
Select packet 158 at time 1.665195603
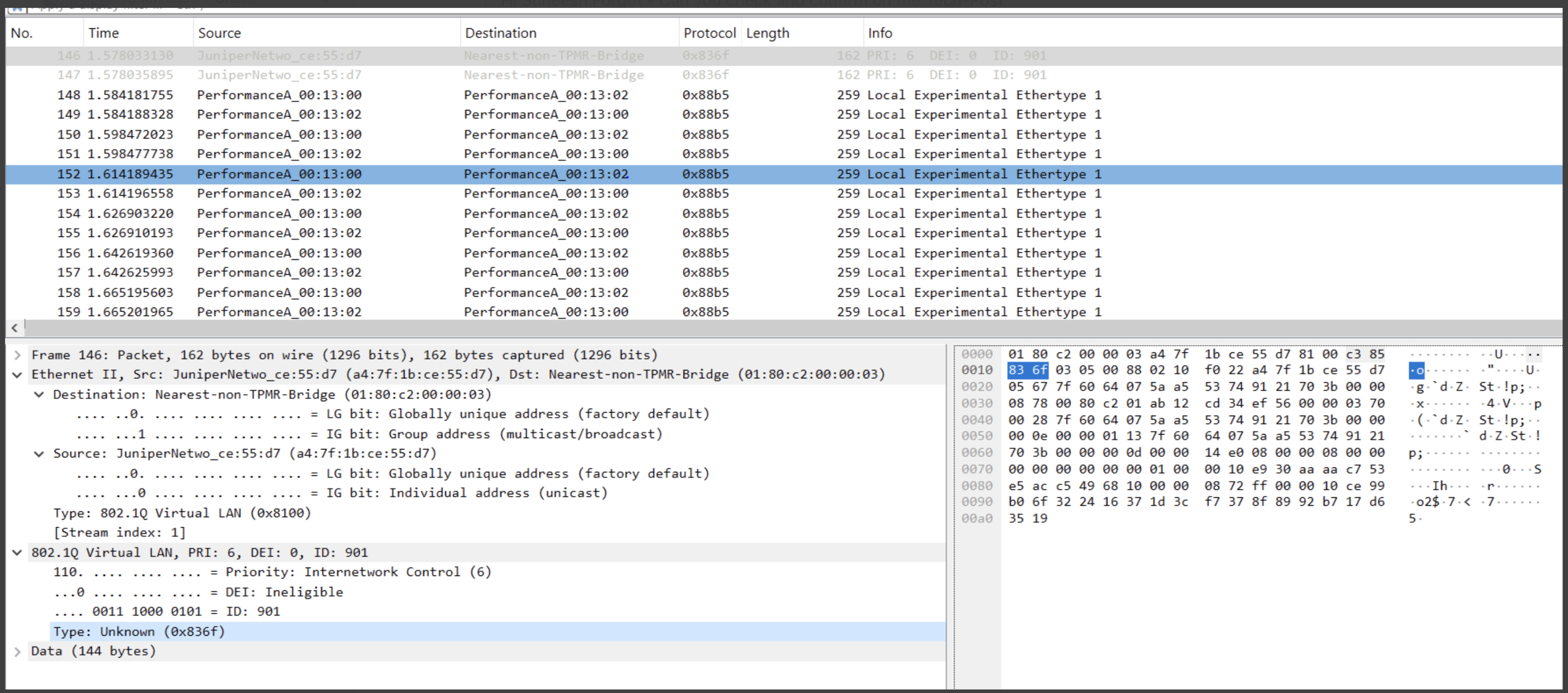784,293
